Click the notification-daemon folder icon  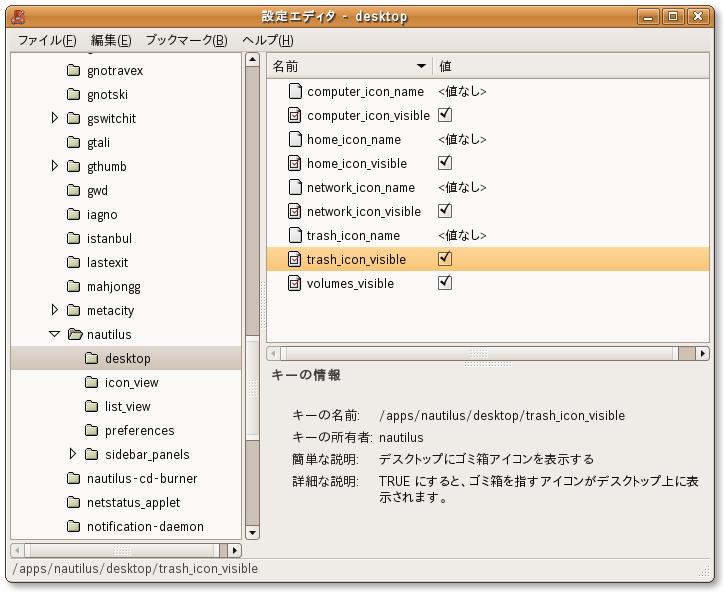tap(73, 526)
